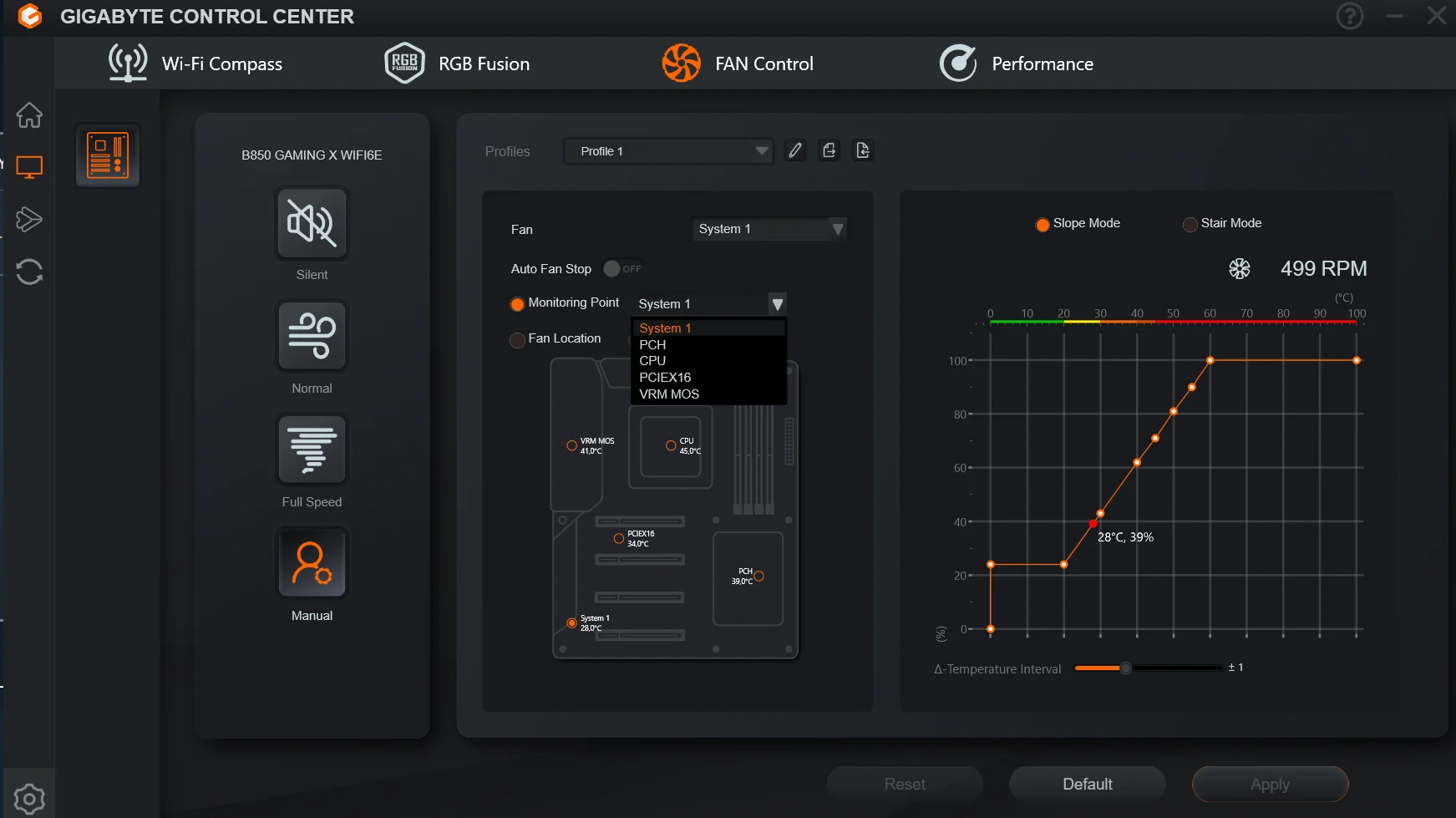Go to the Home sidebar icon
1456x818 pixels.
[x=29, y=115]
